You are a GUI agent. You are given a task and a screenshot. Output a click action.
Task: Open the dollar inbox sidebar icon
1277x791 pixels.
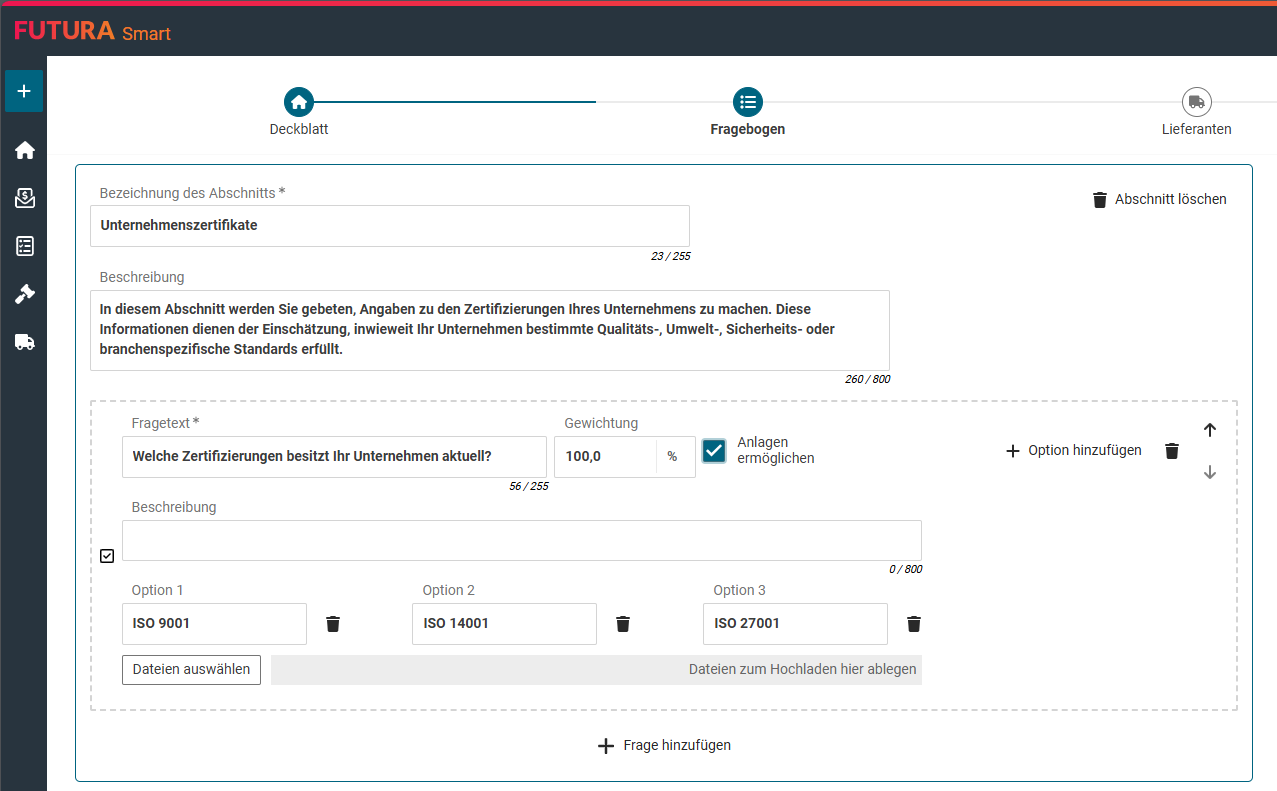(x=25, y=198)
